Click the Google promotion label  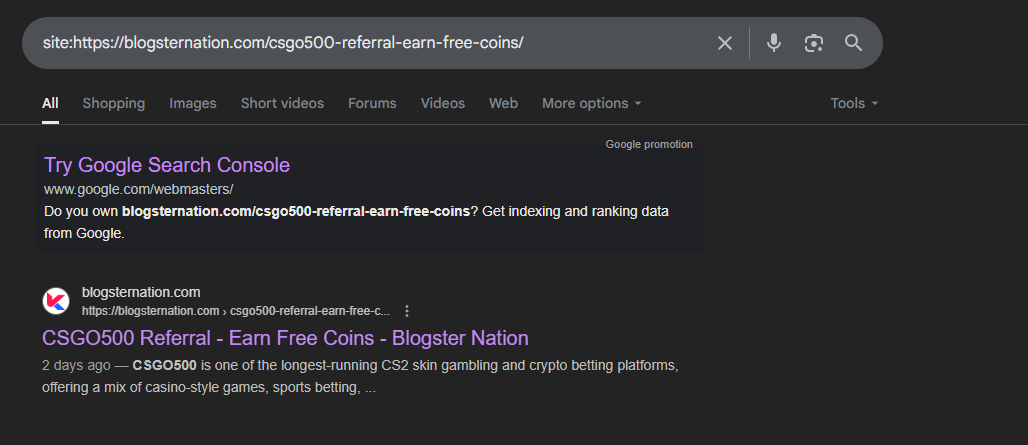(x=649, y=144)
